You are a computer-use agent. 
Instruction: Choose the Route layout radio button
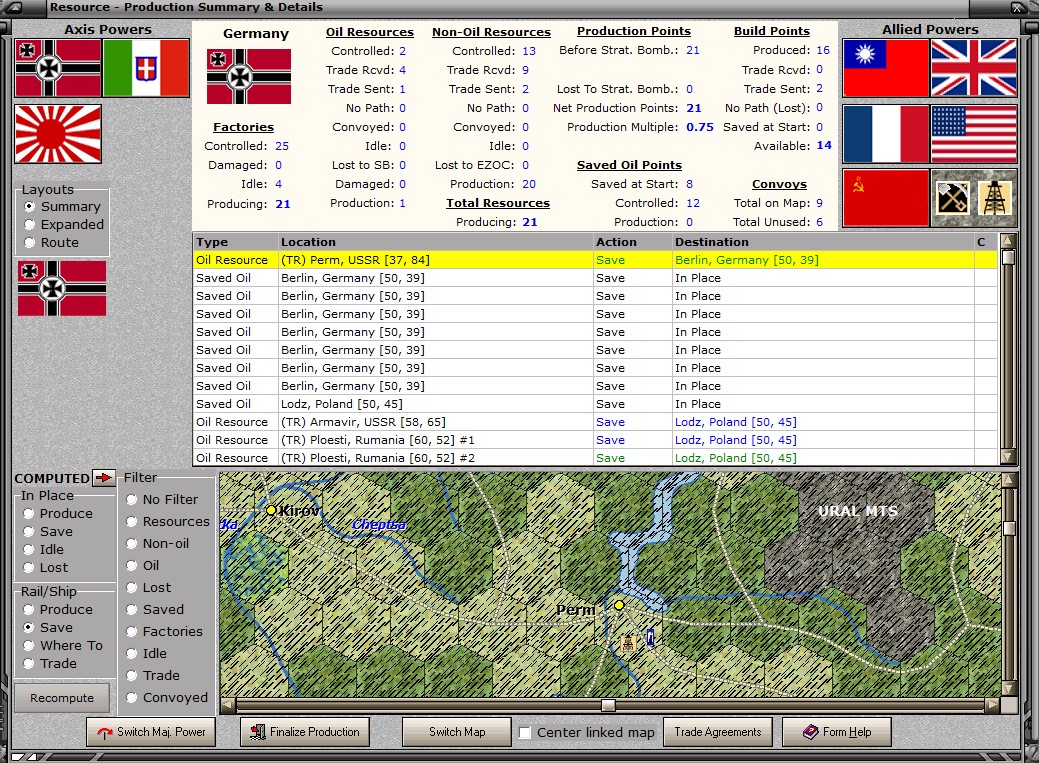(x=31, y=243)
